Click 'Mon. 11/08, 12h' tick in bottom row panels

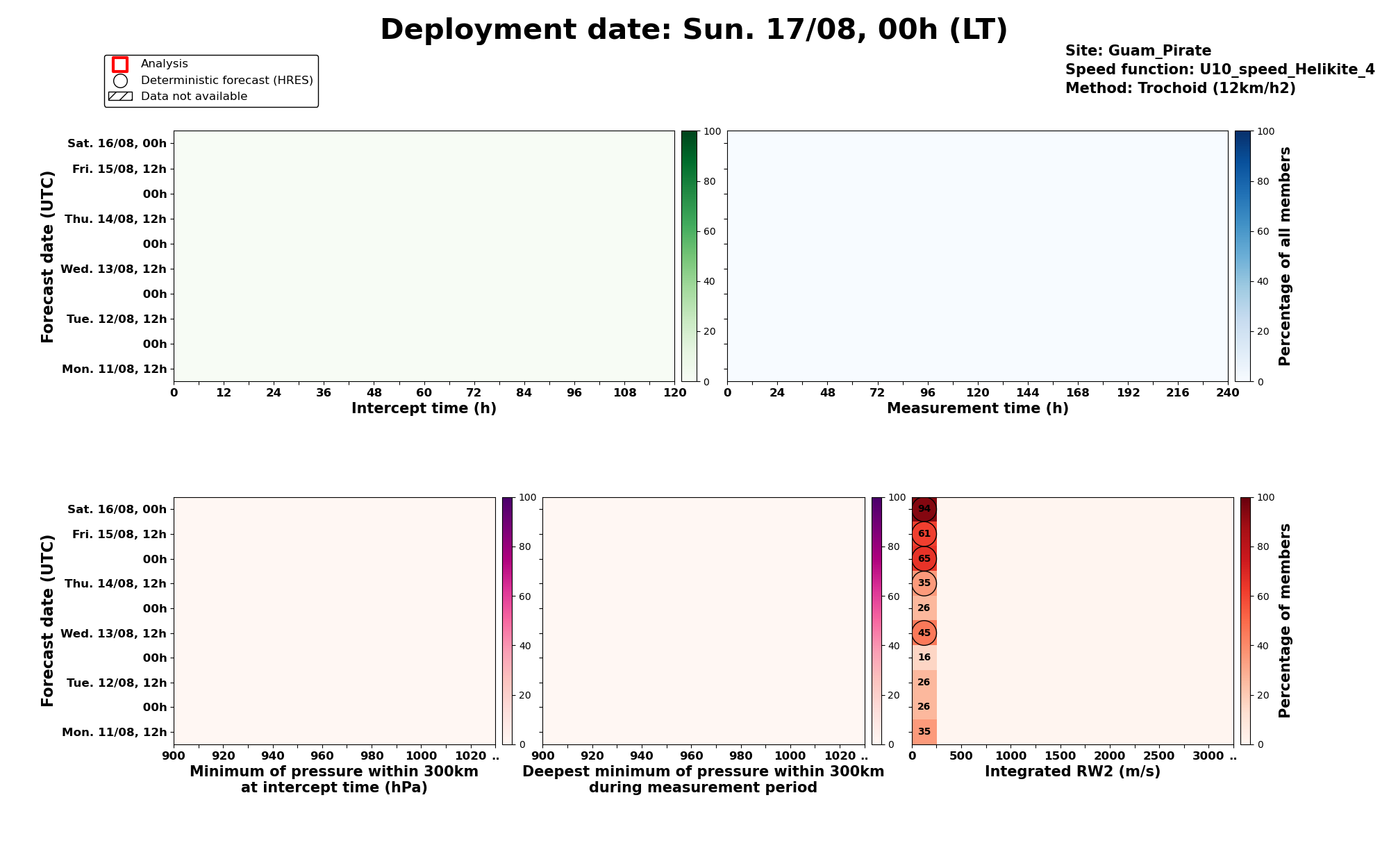pos(114,732)
